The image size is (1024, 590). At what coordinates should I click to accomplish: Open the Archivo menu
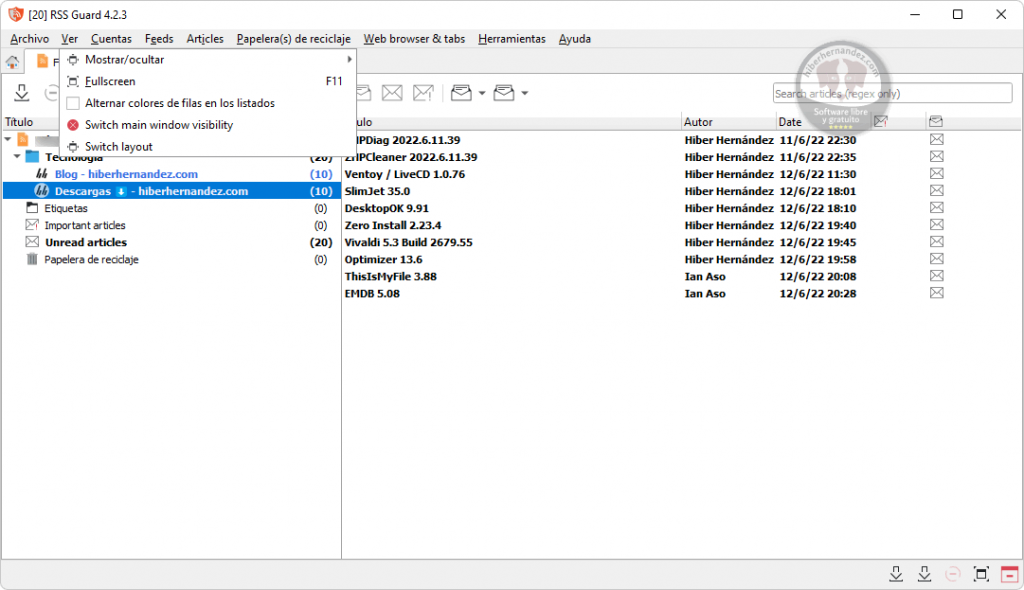coord(29,39)
